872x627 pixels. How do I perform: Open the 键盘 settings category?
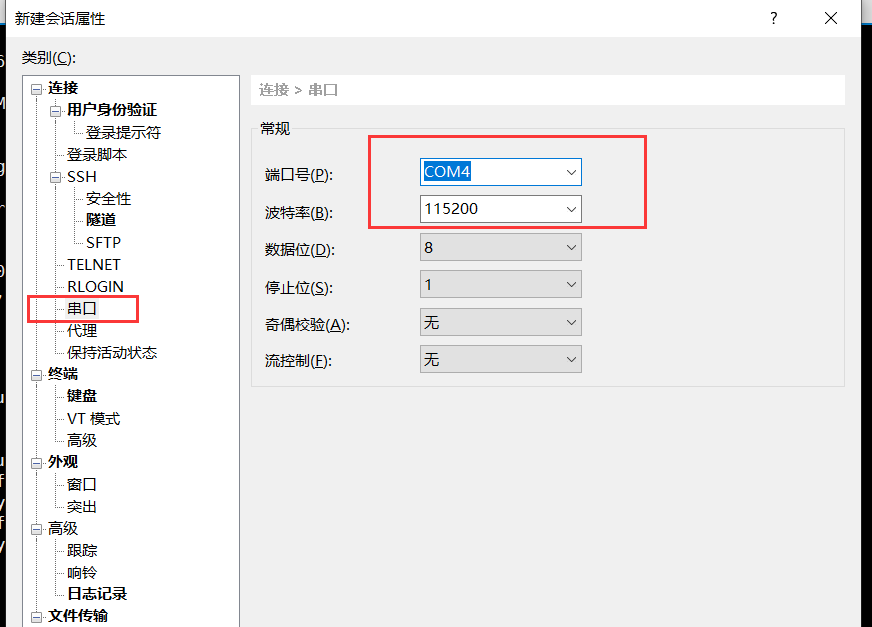click(x=82, y=396)
